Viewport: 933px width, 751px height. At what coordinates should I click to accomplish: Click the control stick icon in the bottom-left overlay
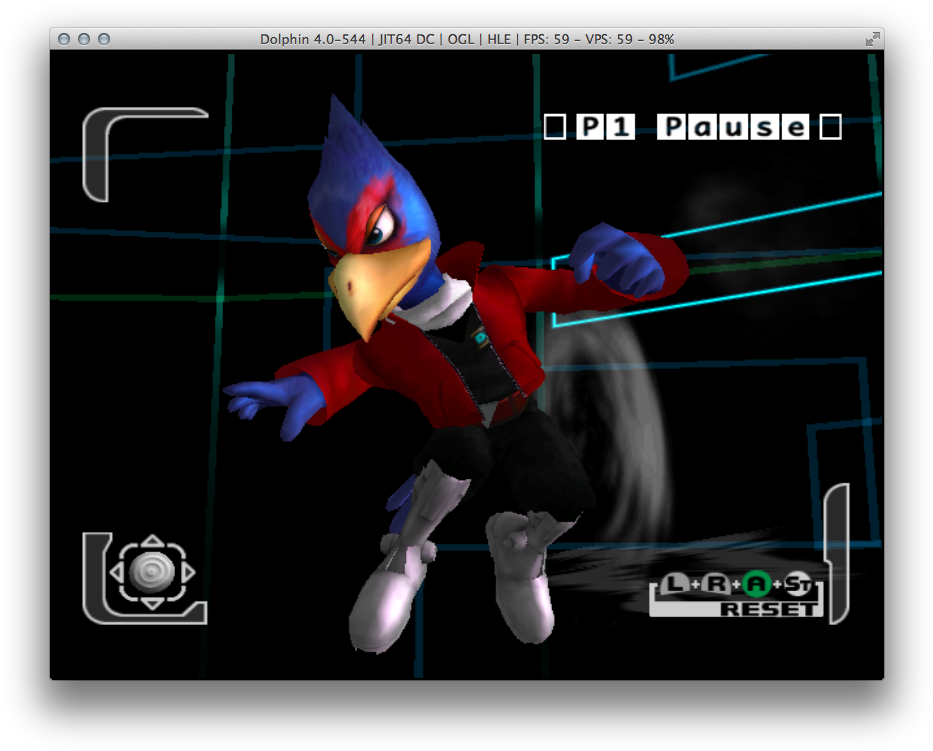[152, 572]
